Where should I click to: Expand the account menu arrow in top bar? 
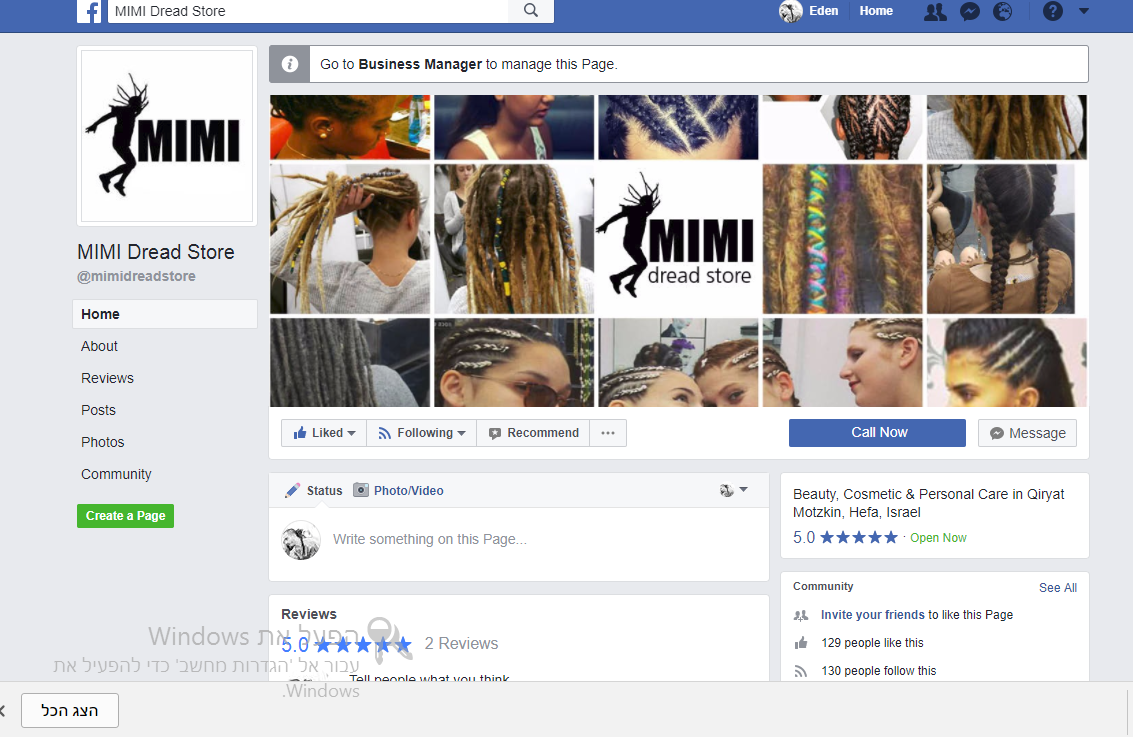(1084, 12)
